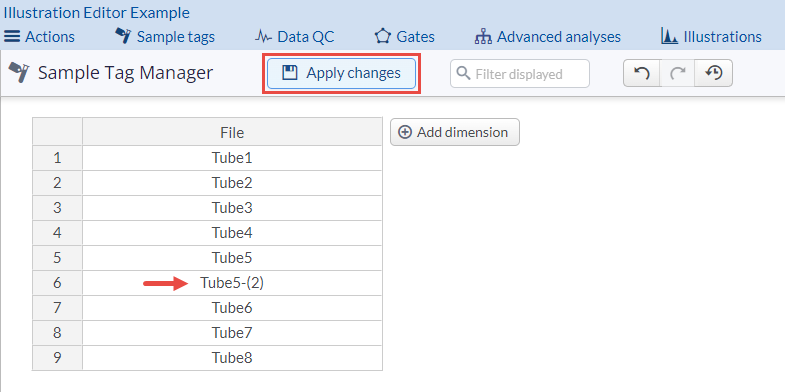Click the redo arrow icon
This screenshot has height=392, width=785.
677,74
